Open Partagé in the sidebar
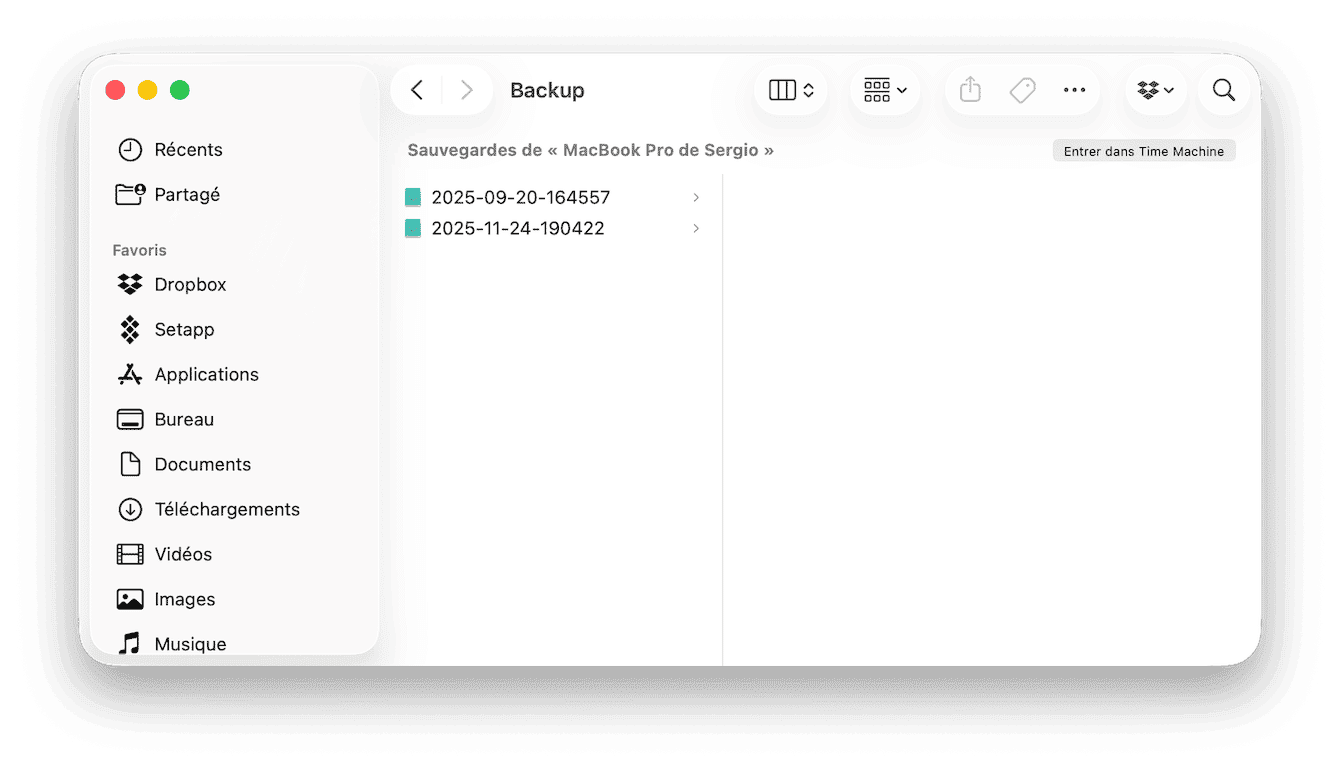Screen dimensions: 1340x770 tap(186, 195)
